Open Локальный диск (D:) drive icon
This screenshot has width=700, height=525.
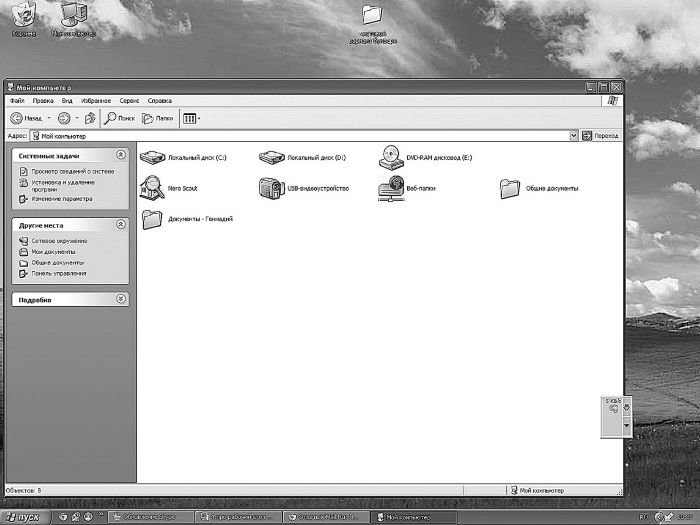[272, 158]
